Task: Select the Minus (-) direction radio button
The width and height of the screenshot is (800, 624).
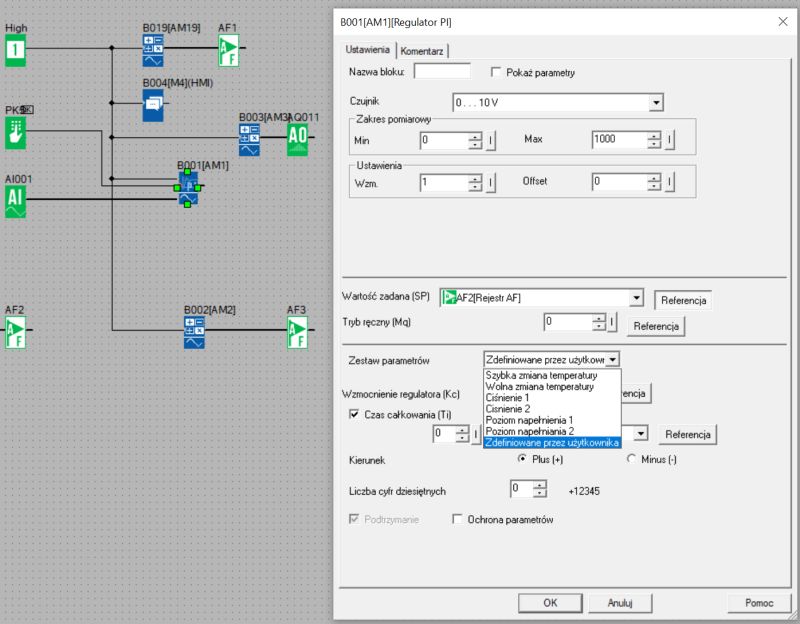Action: click(x=631, y=459)
